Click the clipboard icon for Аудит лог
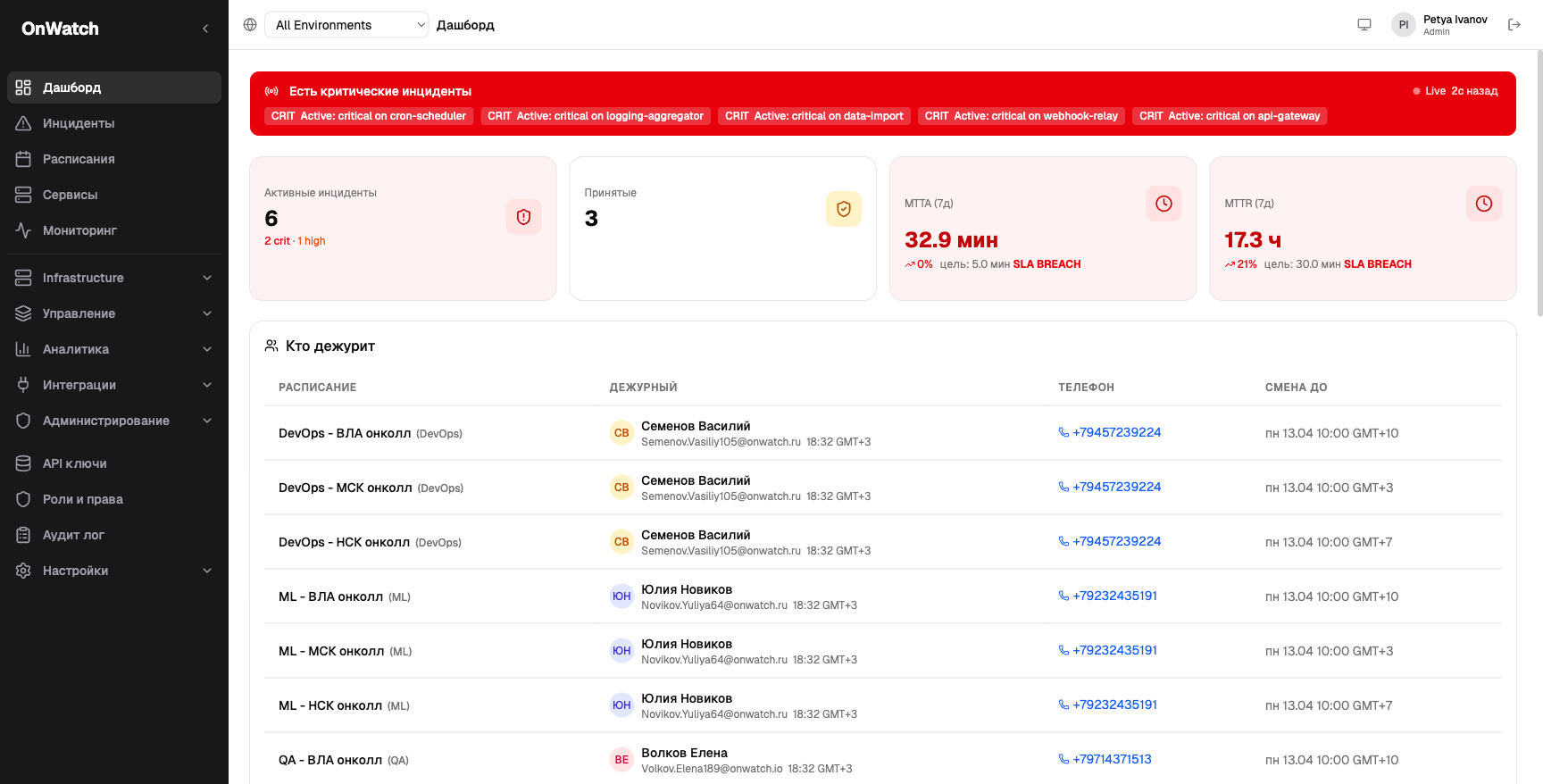 (23, 535)
